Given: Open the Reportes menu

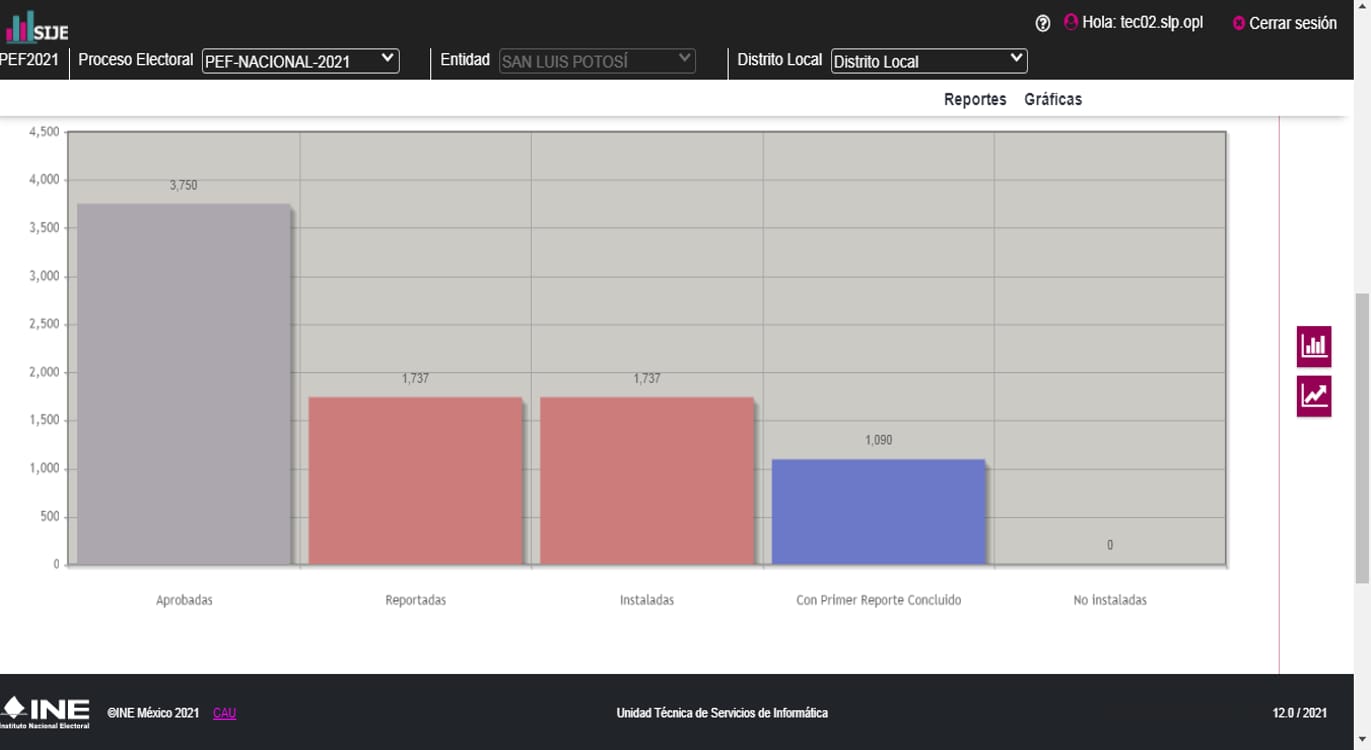Looking at the screenshot, I should (x=974, y=99).
